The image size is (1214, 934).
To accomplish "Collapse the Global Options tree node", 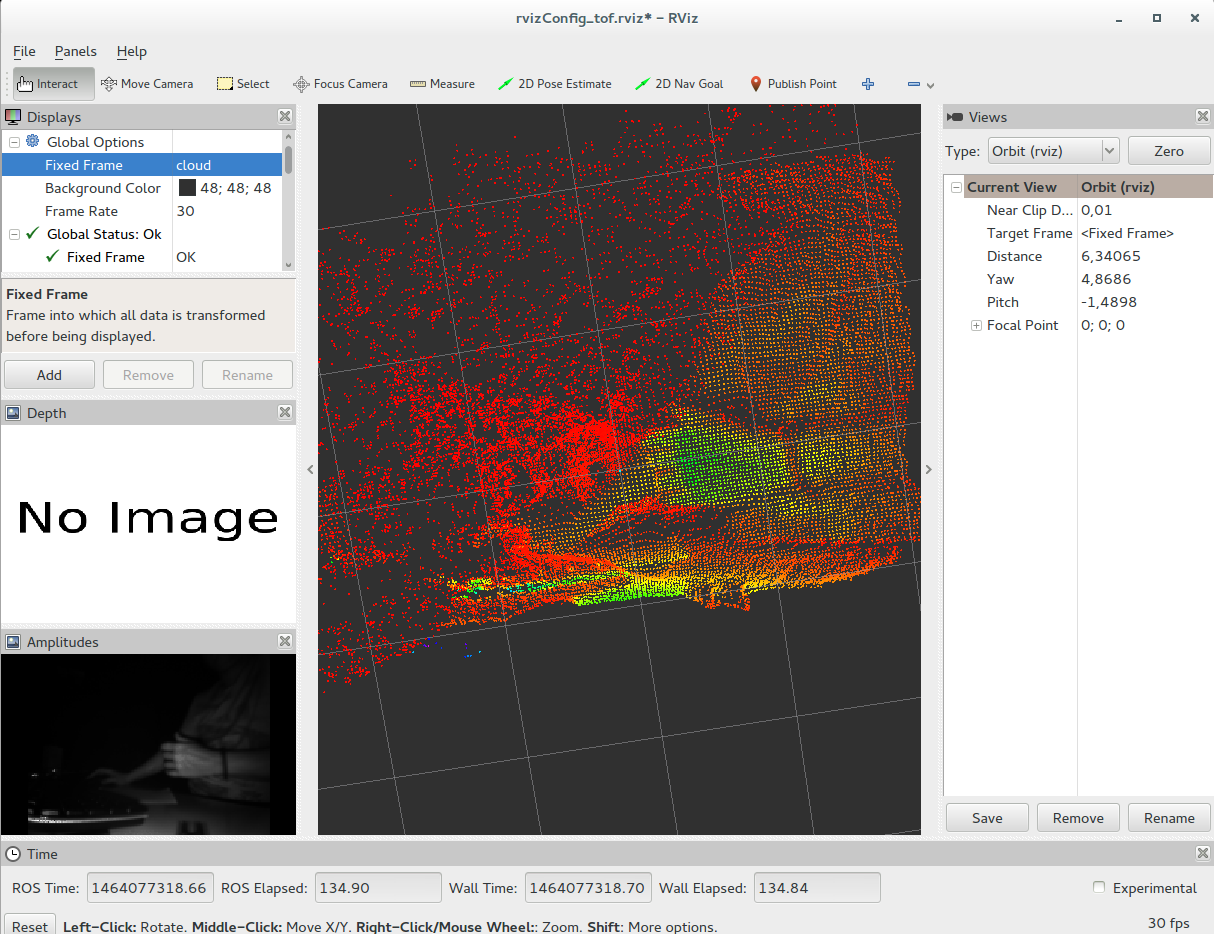I will (15, 142).
